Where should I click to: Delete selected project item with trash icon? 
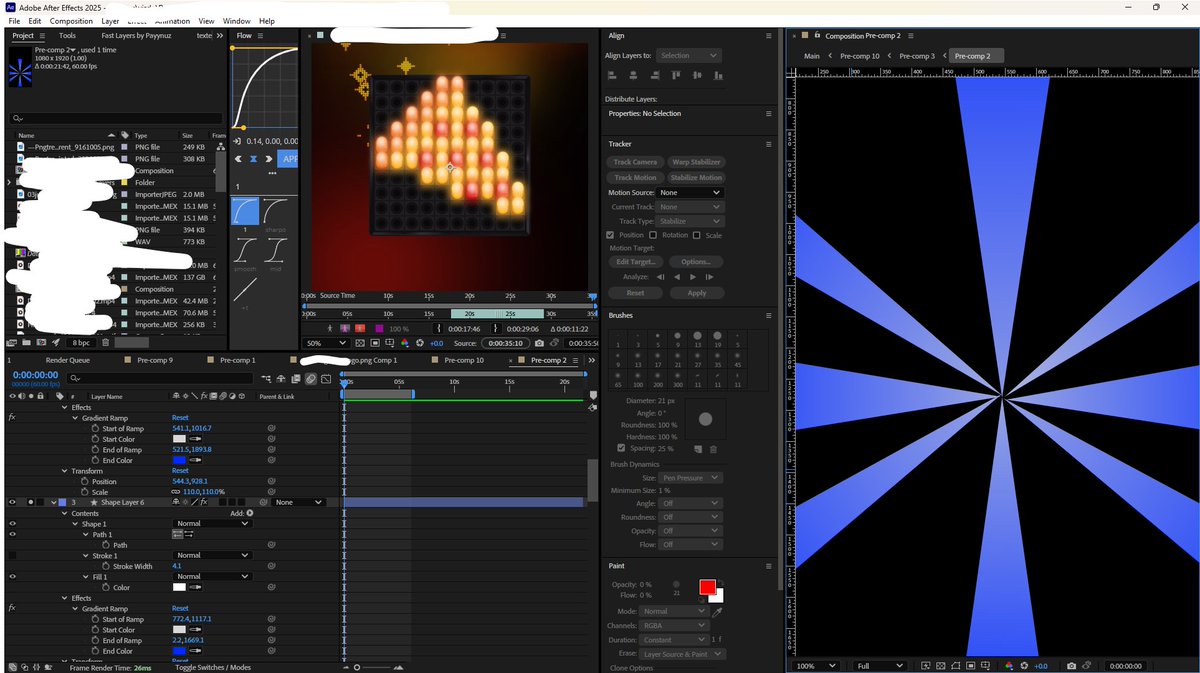105,343
